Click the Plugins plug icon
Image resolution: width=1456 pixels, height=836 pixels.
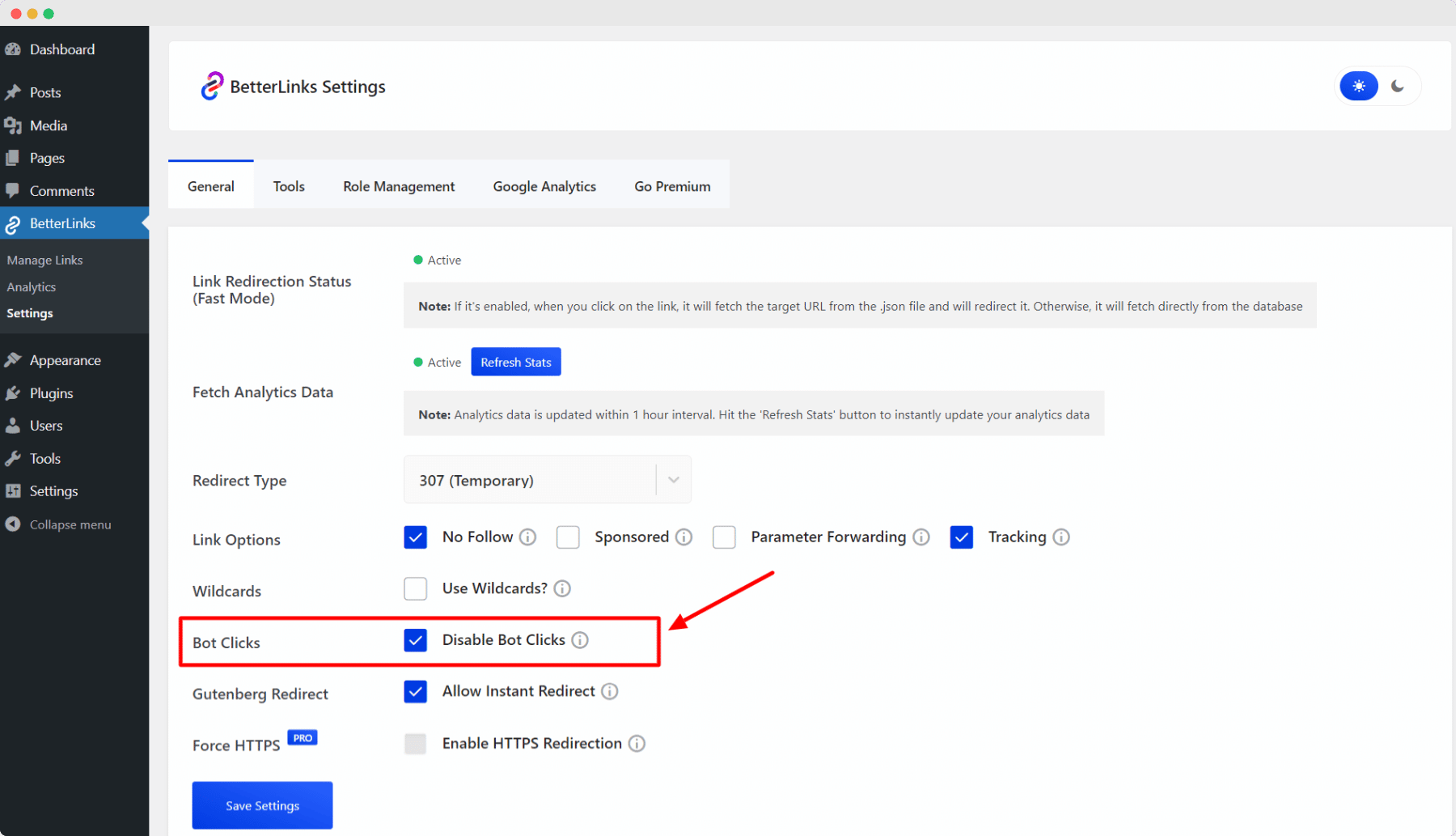tap(14, 393)
